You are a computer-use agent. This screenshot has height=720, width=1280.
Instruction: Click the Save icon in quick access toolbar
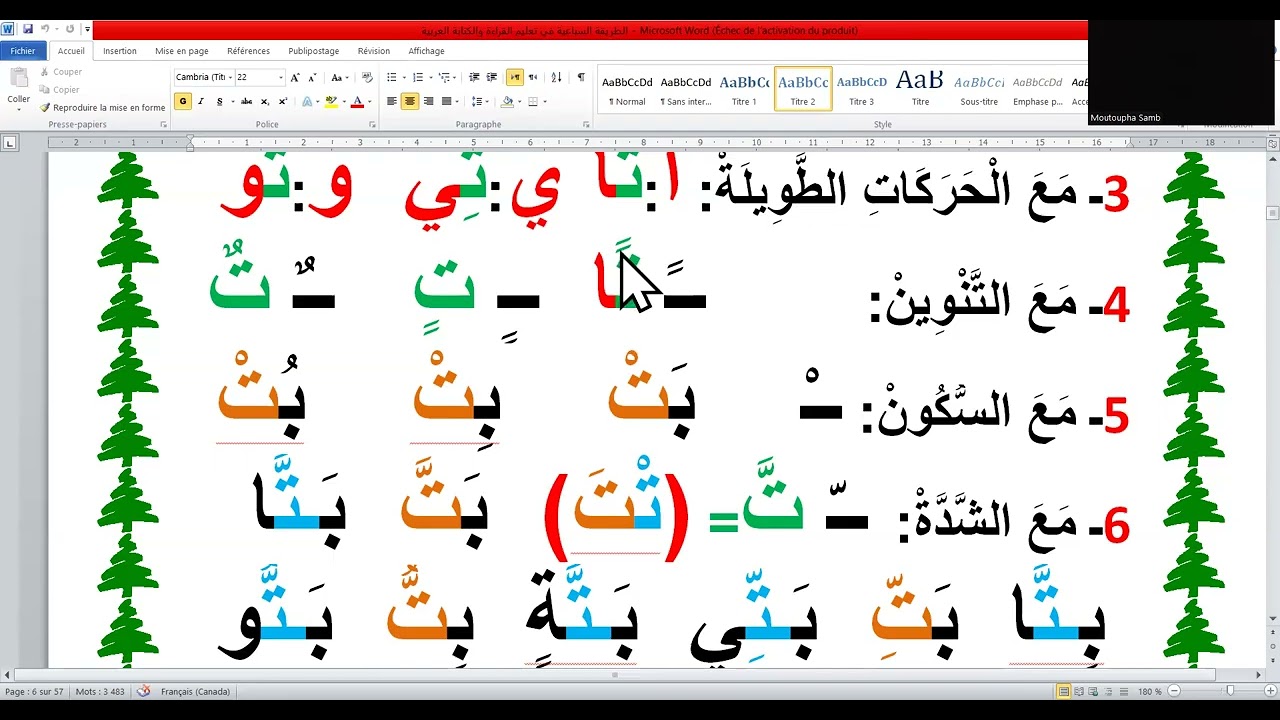coord(27,29)
